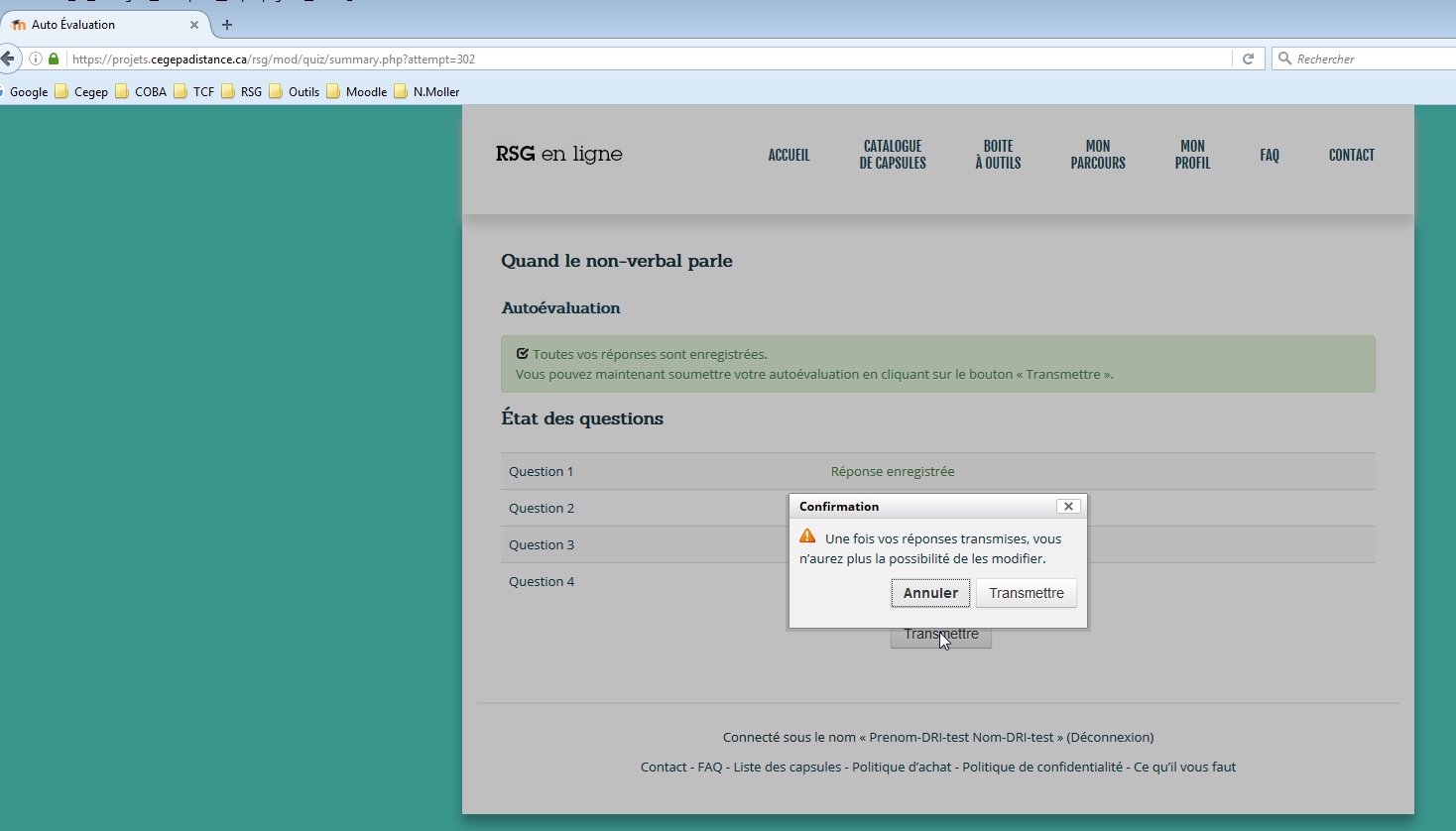Click the browser back arrow button
This screenshot has height=831, width=1456.
[8, 59]
